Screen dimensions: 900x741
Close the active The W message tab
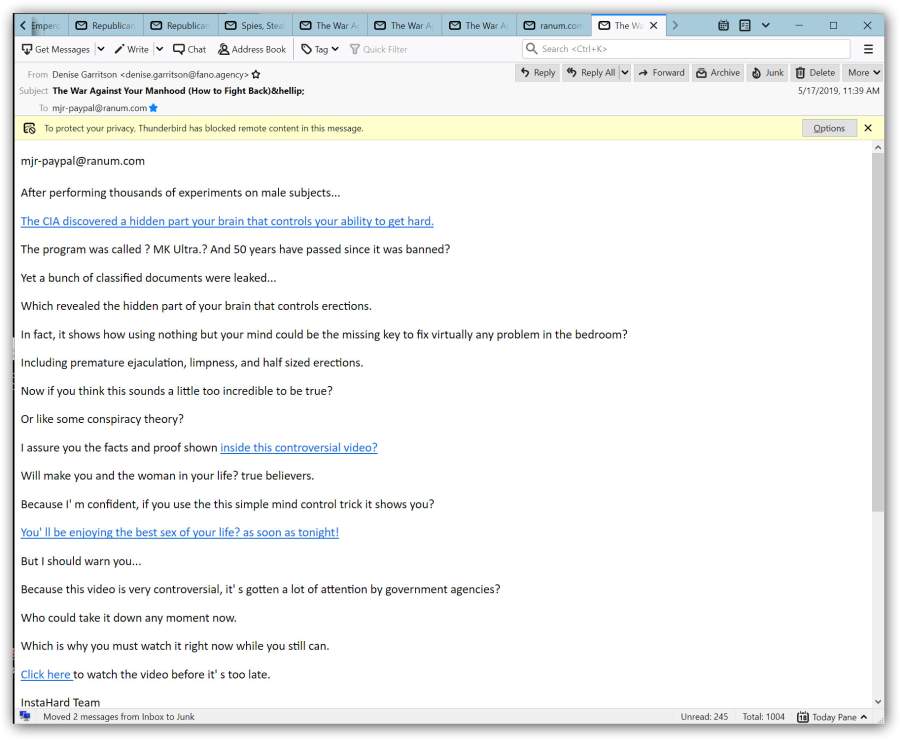pos(653,25)
